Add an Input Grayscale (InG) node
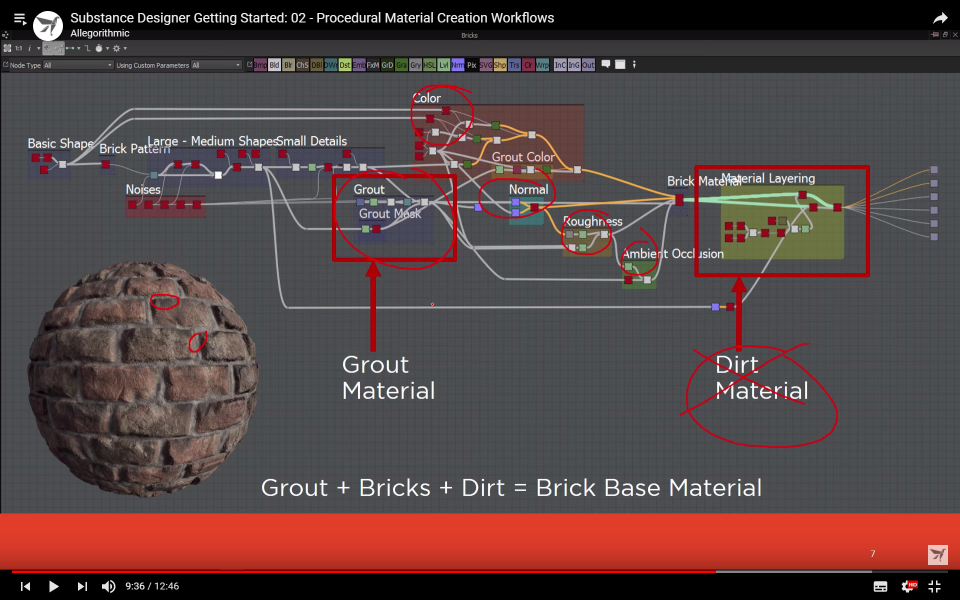This screenshot has width=960, height=600. 574,65
